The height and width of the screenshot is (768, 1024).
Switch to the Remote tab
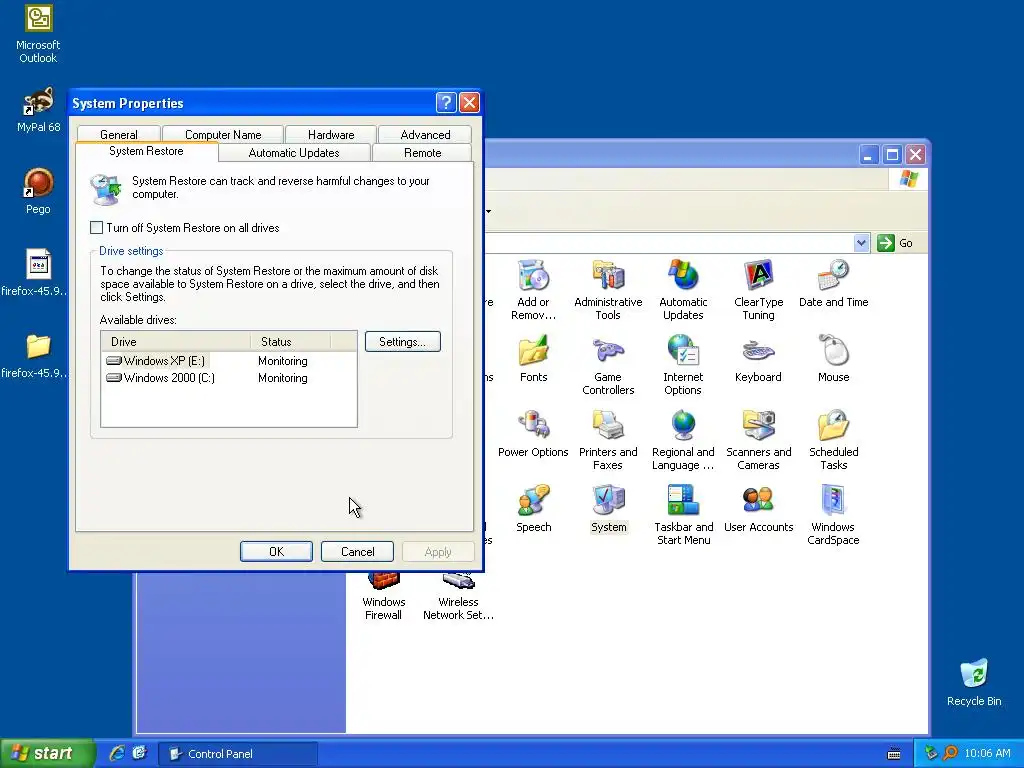click(423, 153)
